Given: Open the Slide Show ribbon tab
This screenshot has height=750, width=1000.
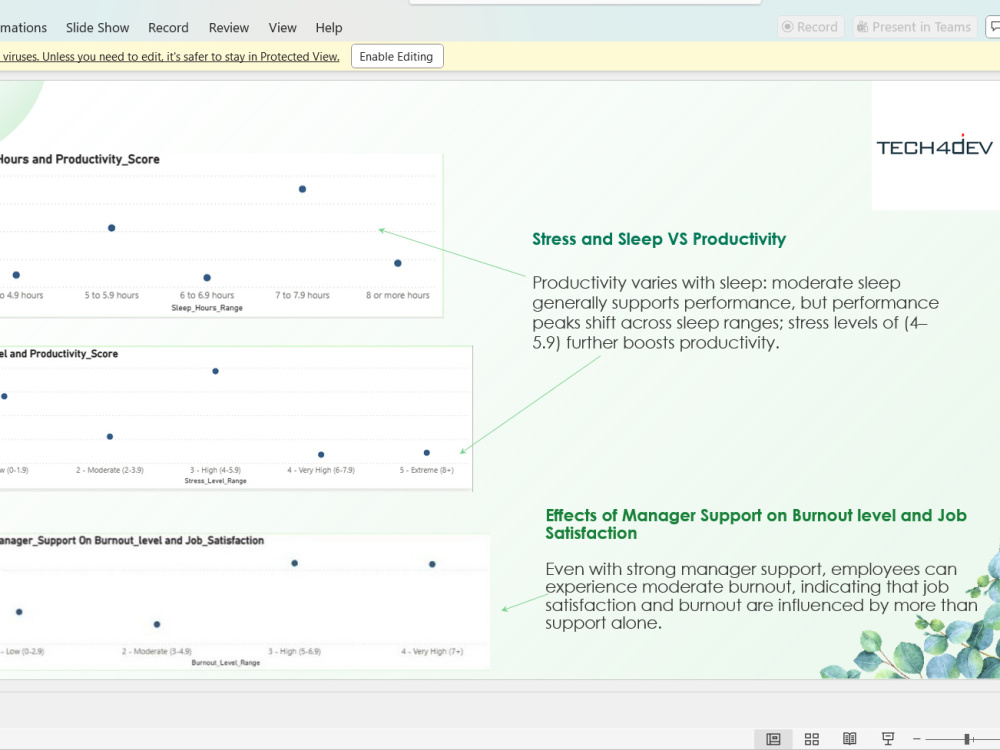Looking at the screenshot, I should [x=97, y=27].
